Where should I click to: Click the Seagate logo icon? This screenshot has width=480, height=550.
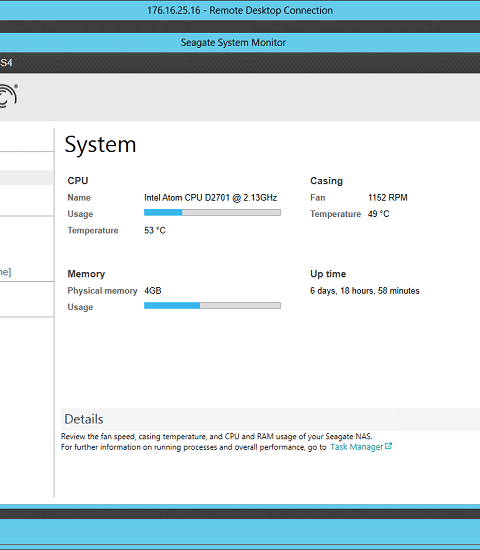[8, 96]
